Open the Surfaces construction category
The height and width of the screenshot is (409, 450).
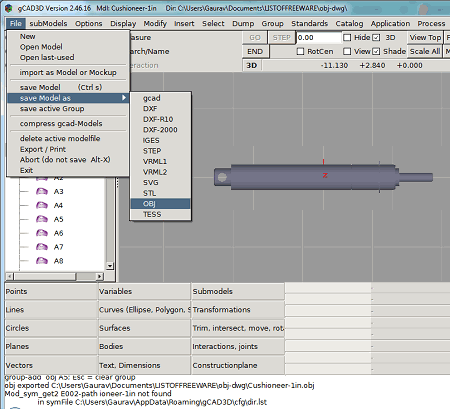144,328
